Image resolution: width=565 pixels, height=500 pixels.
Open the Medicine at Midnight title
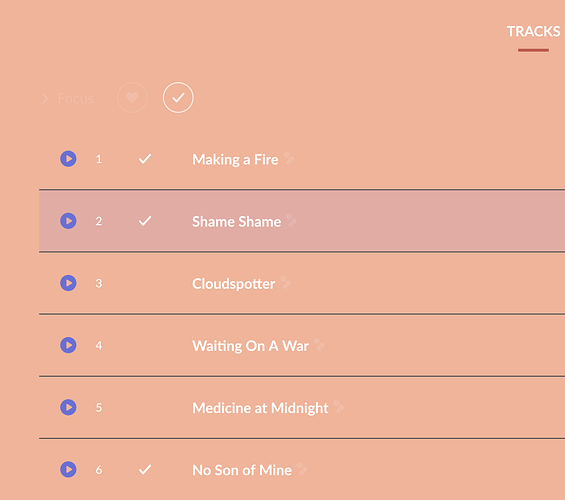pos(260,408)
